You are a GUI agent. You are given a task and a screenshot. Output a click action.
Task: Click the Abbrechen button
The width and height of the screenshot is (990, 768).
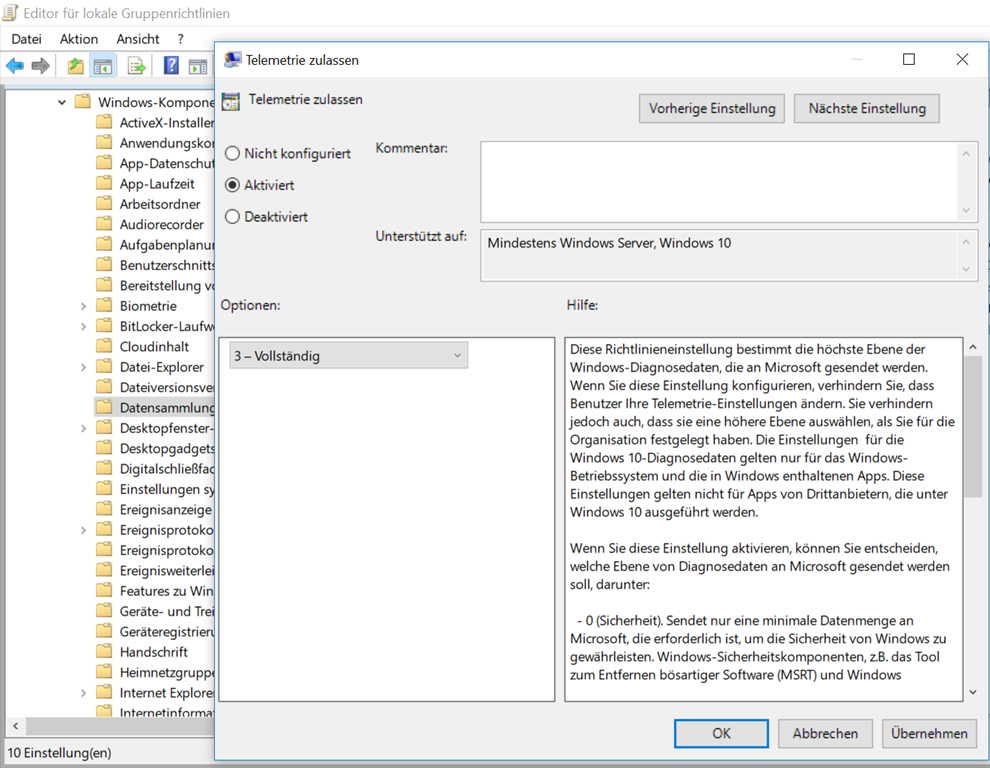click(x=825, y=733)
